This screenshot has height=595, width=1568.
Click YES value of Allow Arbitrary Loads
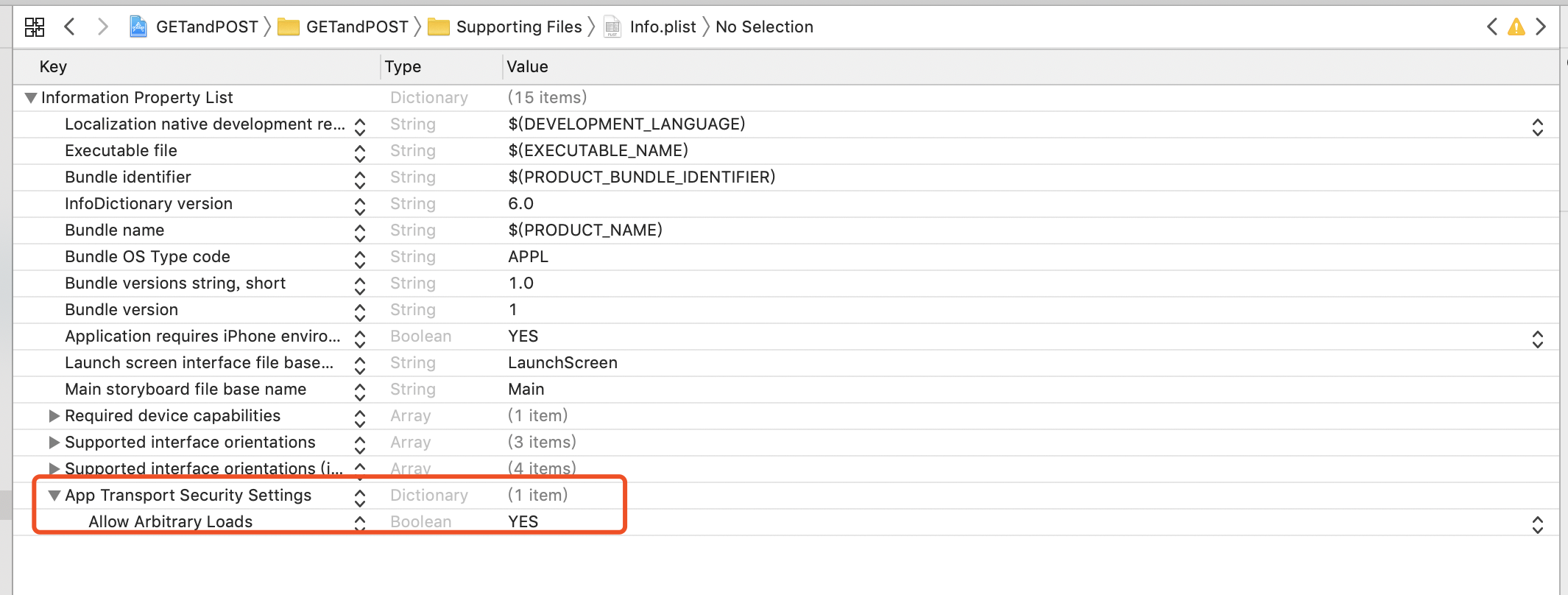pyautogui.click(x=523, y=522)
